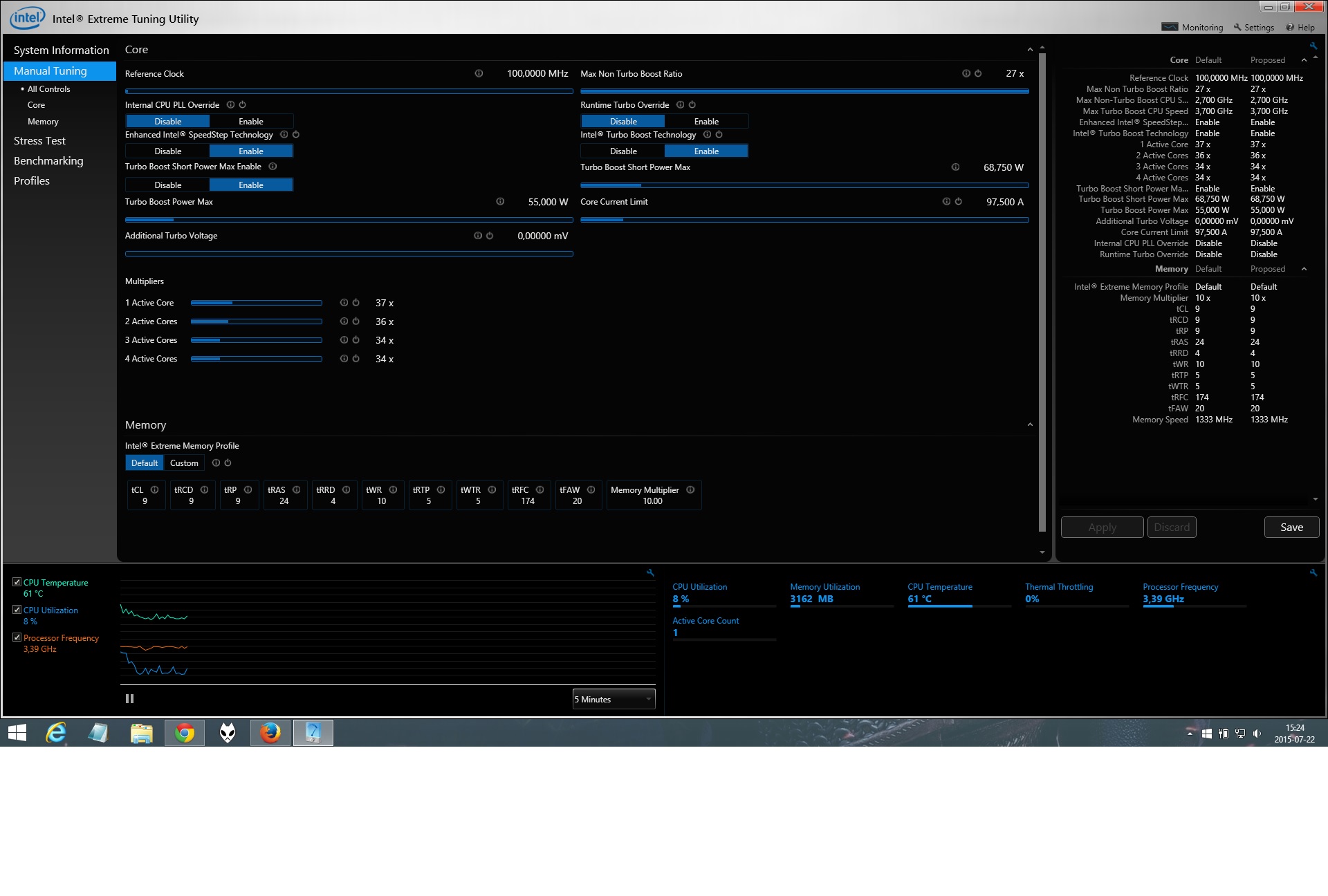Open File Explorer from taskbar
Image resolution: width=1328 pixels, height=896 pixels.
142,733
